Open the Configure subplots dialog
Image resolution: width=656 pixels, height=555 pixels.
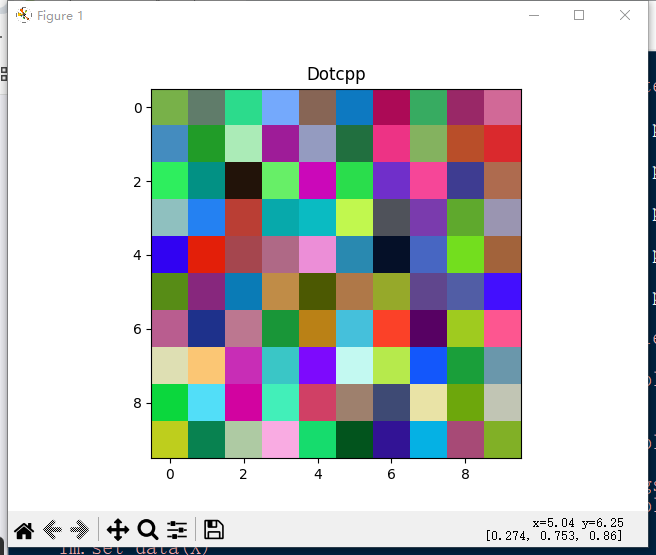(x=177, y=530)
